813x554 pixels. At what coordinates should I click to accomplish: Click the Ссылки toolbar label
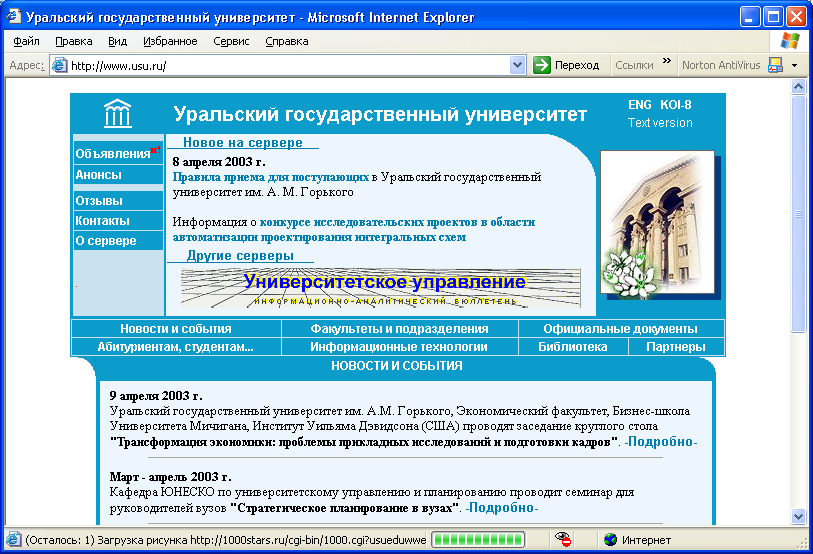[x=634, y=65]
